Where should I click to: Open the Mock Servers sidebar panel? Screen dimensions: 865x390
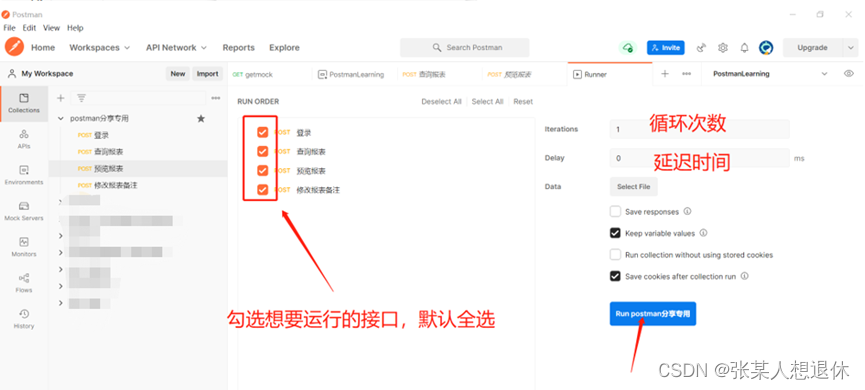point(24,211)
